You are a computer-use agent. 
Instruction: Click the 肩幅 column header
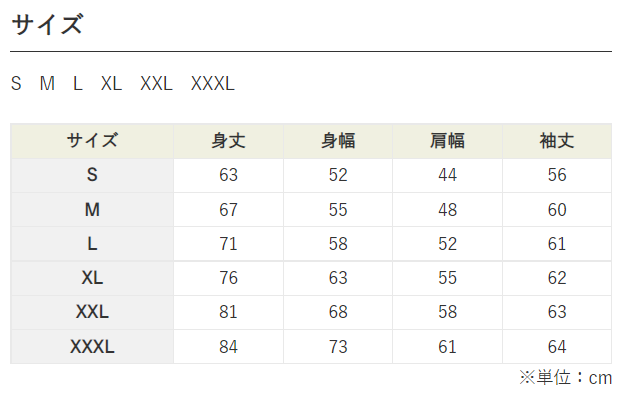pyautogui.click(x=447, y=141)
